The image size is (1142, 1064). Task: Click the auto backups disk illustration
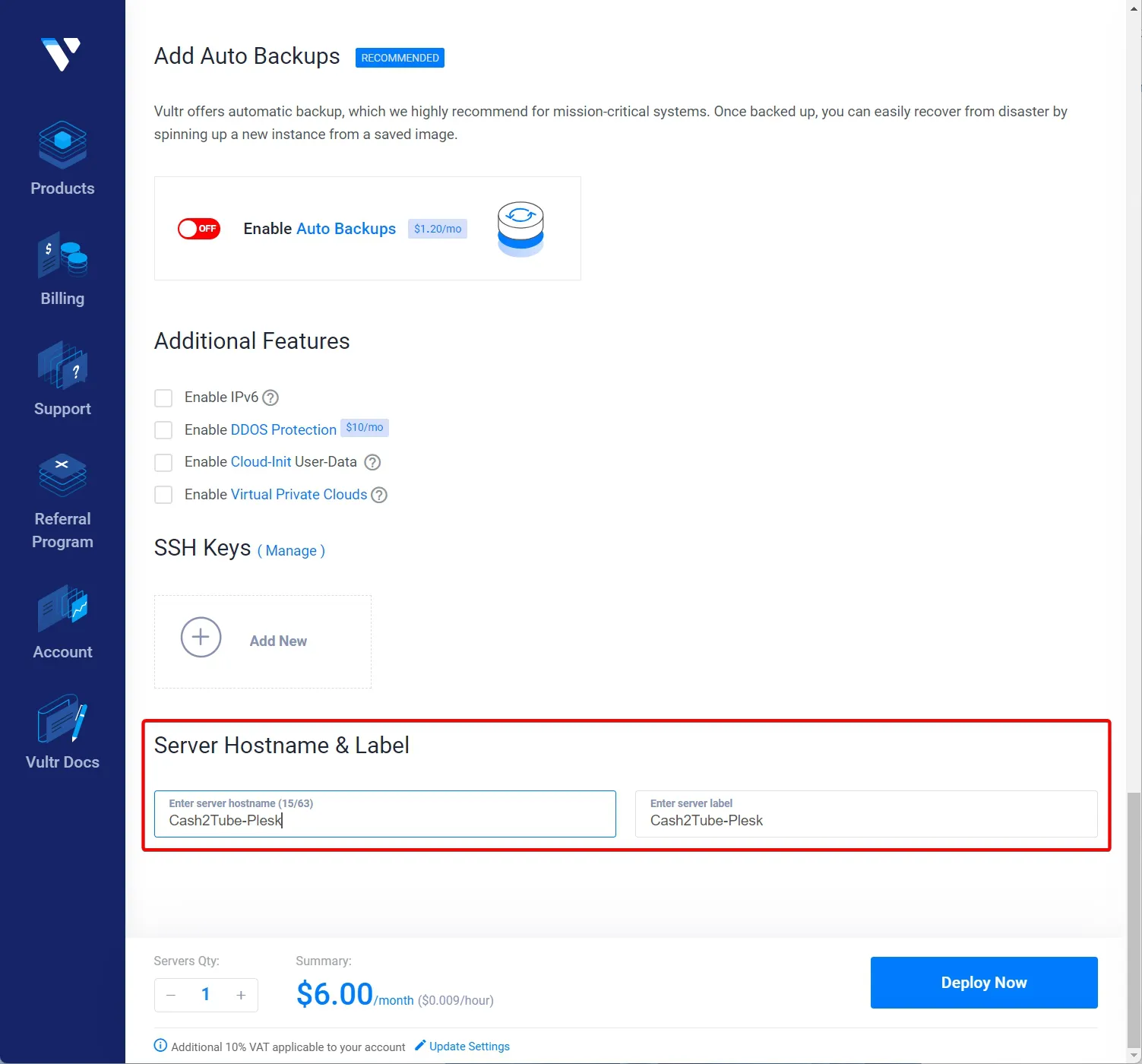(520, 229)
